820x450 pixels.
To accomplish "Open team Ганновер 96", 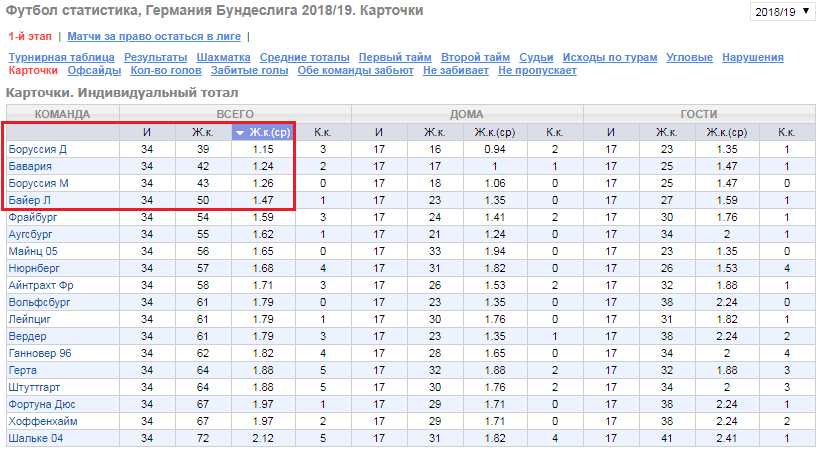I will coord(40,354).
